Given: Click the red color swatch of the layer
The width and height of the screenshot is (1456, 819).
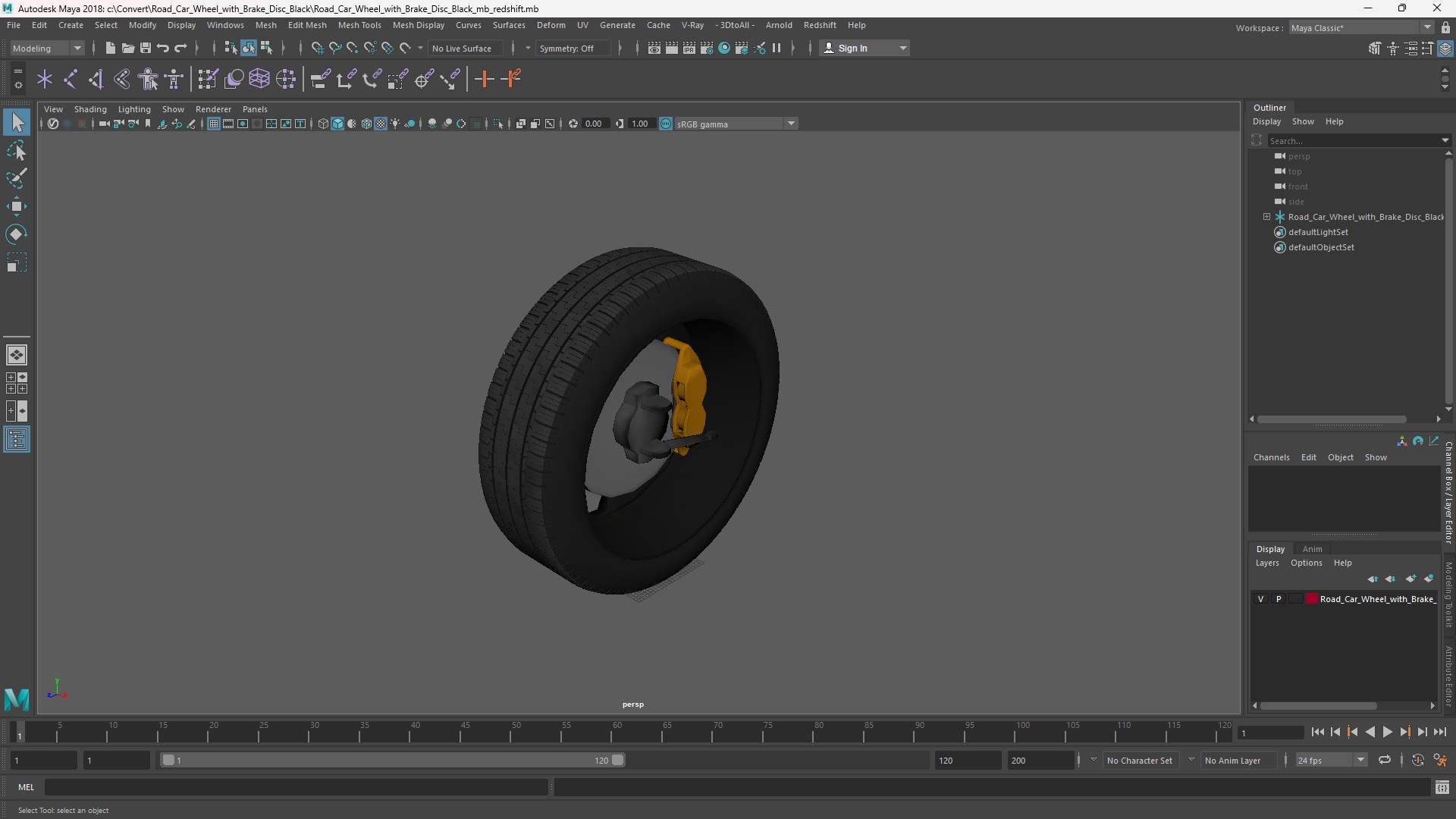Looking at the screenshot, I should (1312, 599).
